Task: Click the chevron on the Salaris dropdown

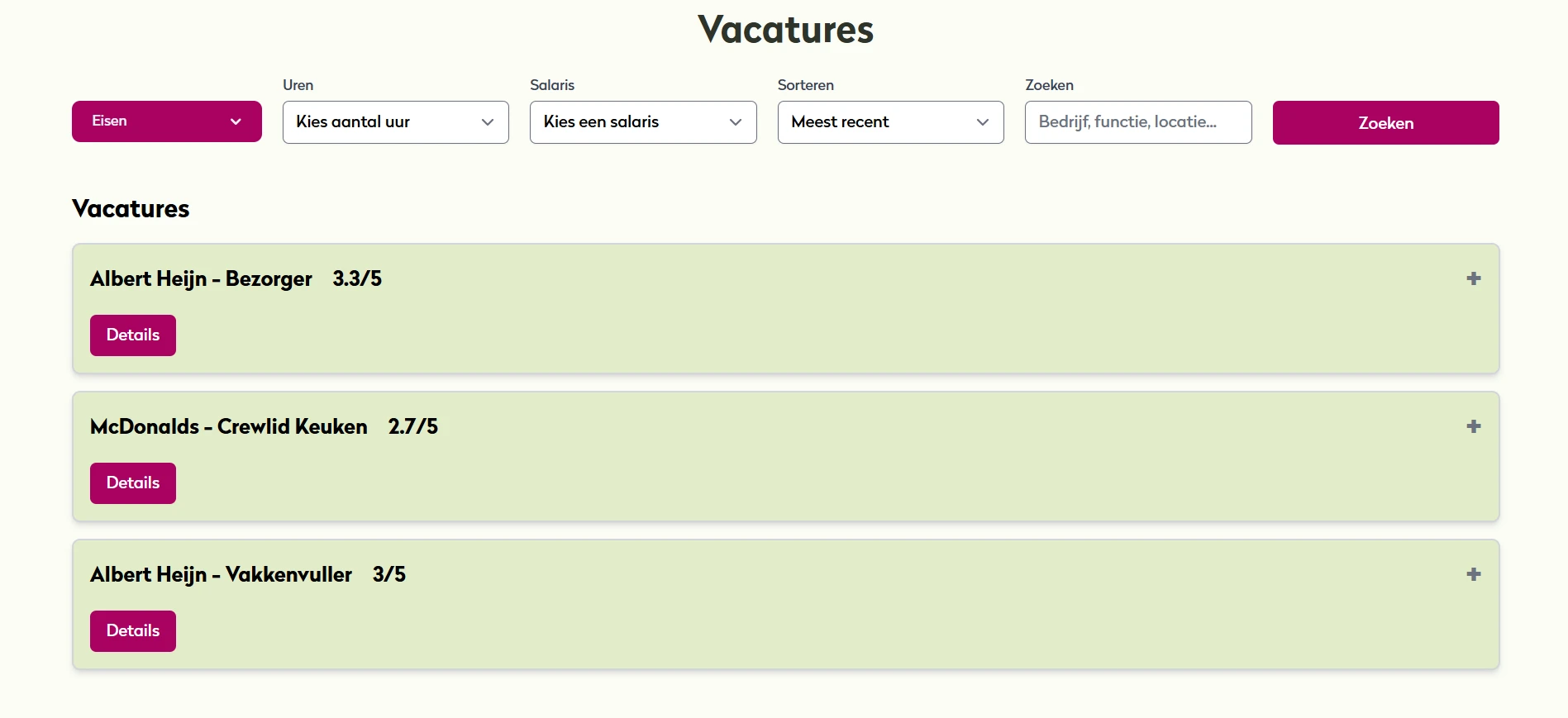Action: [x=735, y=121]
